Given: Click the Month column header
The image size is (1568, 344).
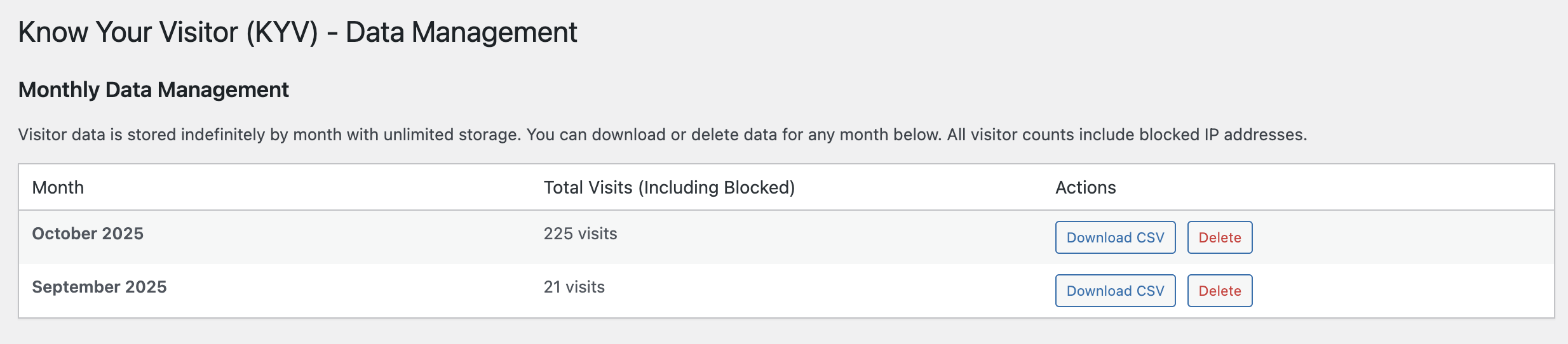Looking at the screenshot, I should (58, 188).
